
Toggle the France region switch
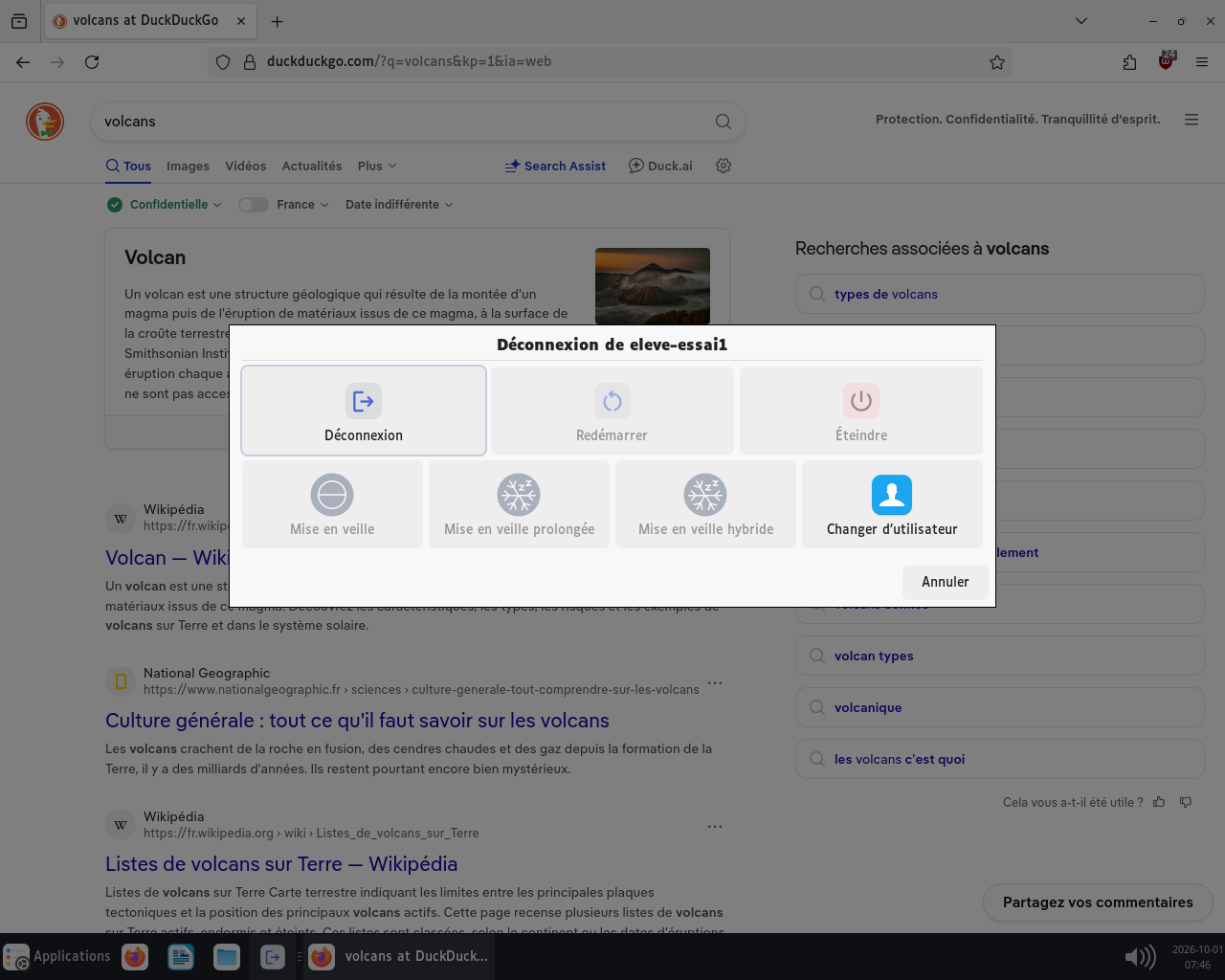254,204
